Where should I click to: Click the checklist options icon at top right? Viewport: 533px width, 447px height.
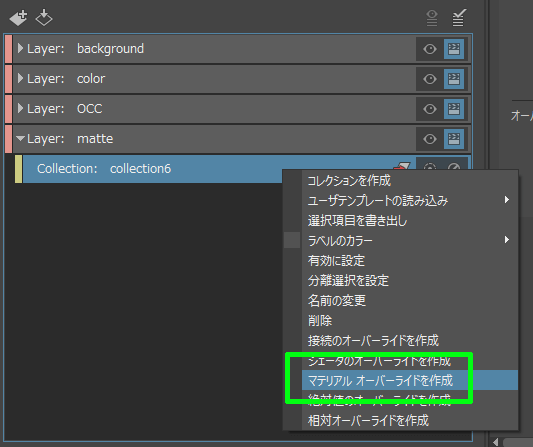(x=459, y=18)
